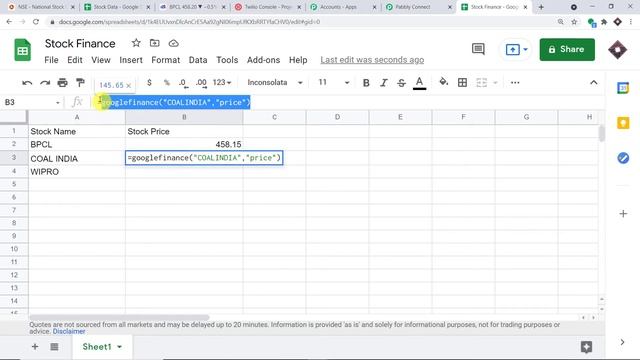
Task: Click the Add Sheet plus button
Action: (35, 347)
